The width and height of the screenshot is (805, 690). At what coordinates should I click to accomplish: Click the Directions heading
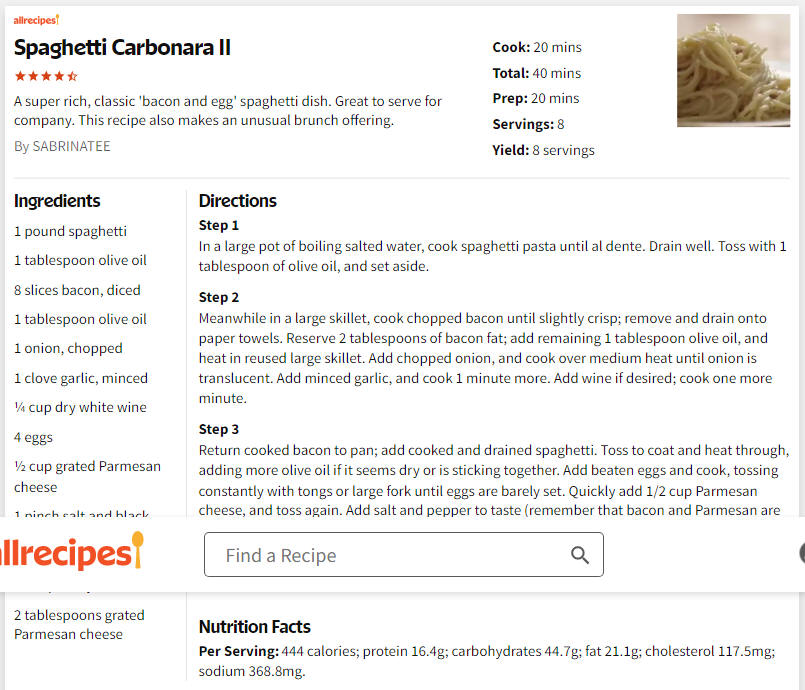tap(238, 201)
